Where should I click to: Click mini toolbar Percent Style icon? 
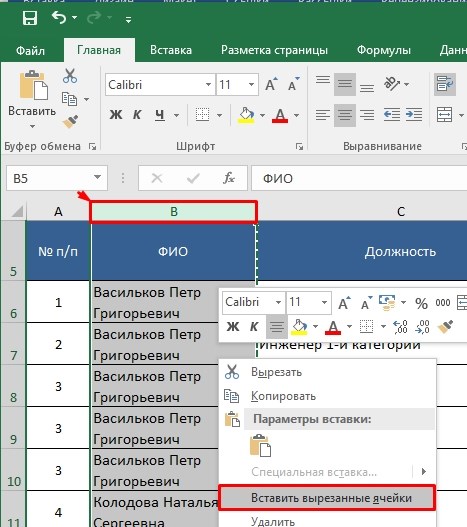(x=422, y=303)
